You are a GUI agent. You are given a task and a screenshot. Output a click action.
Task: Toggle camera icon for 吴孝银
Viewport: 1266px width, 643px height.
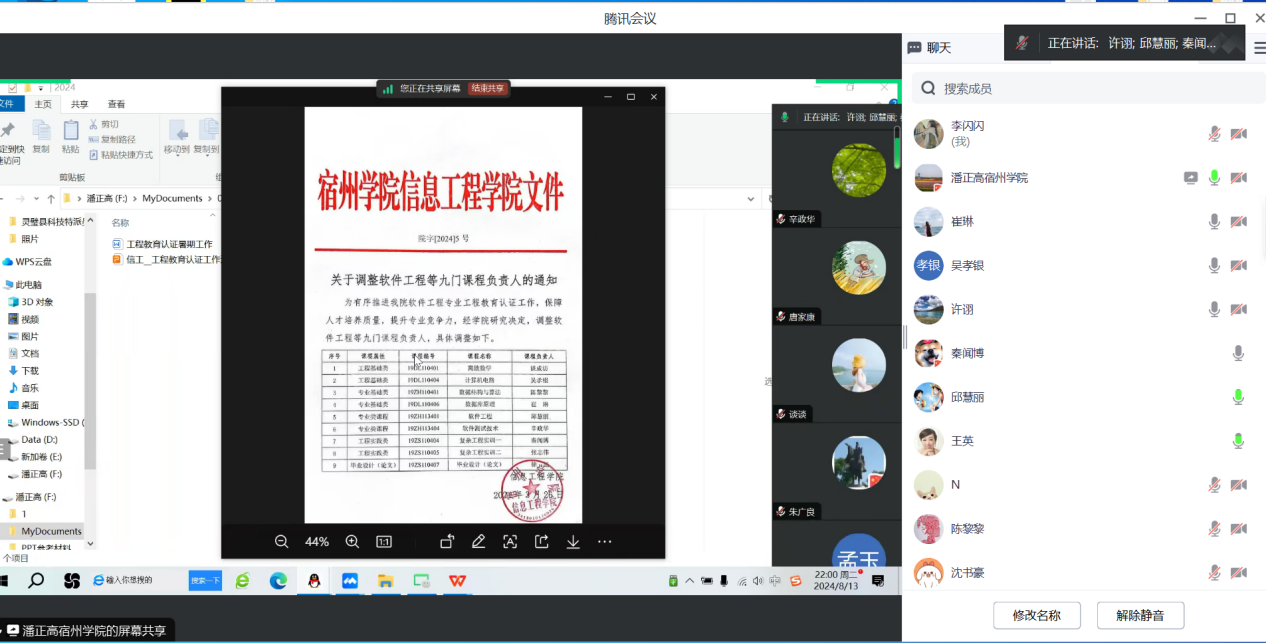coord(1238,265)
